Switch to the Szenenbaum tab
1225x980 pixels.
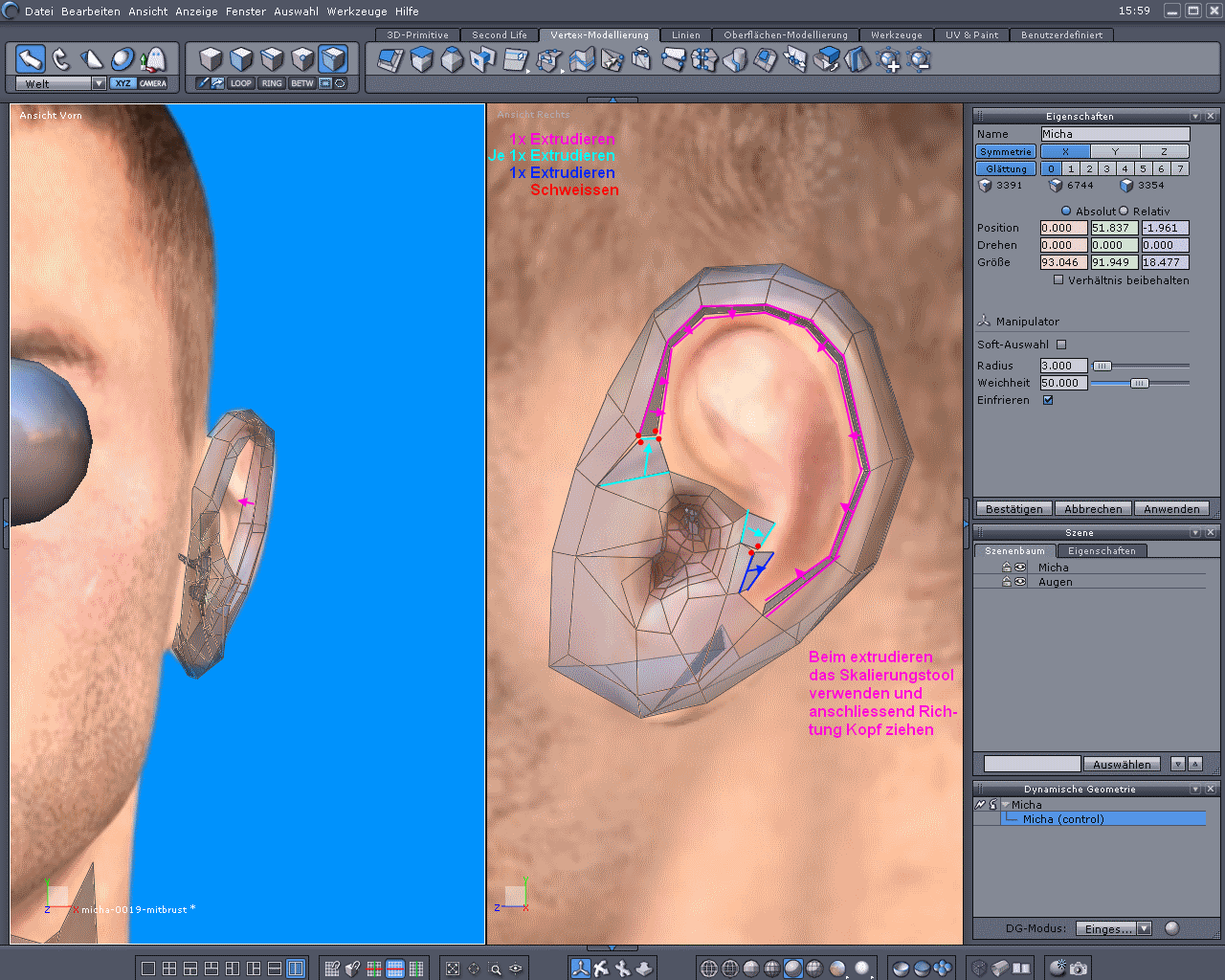click(x=1015, y=550)
